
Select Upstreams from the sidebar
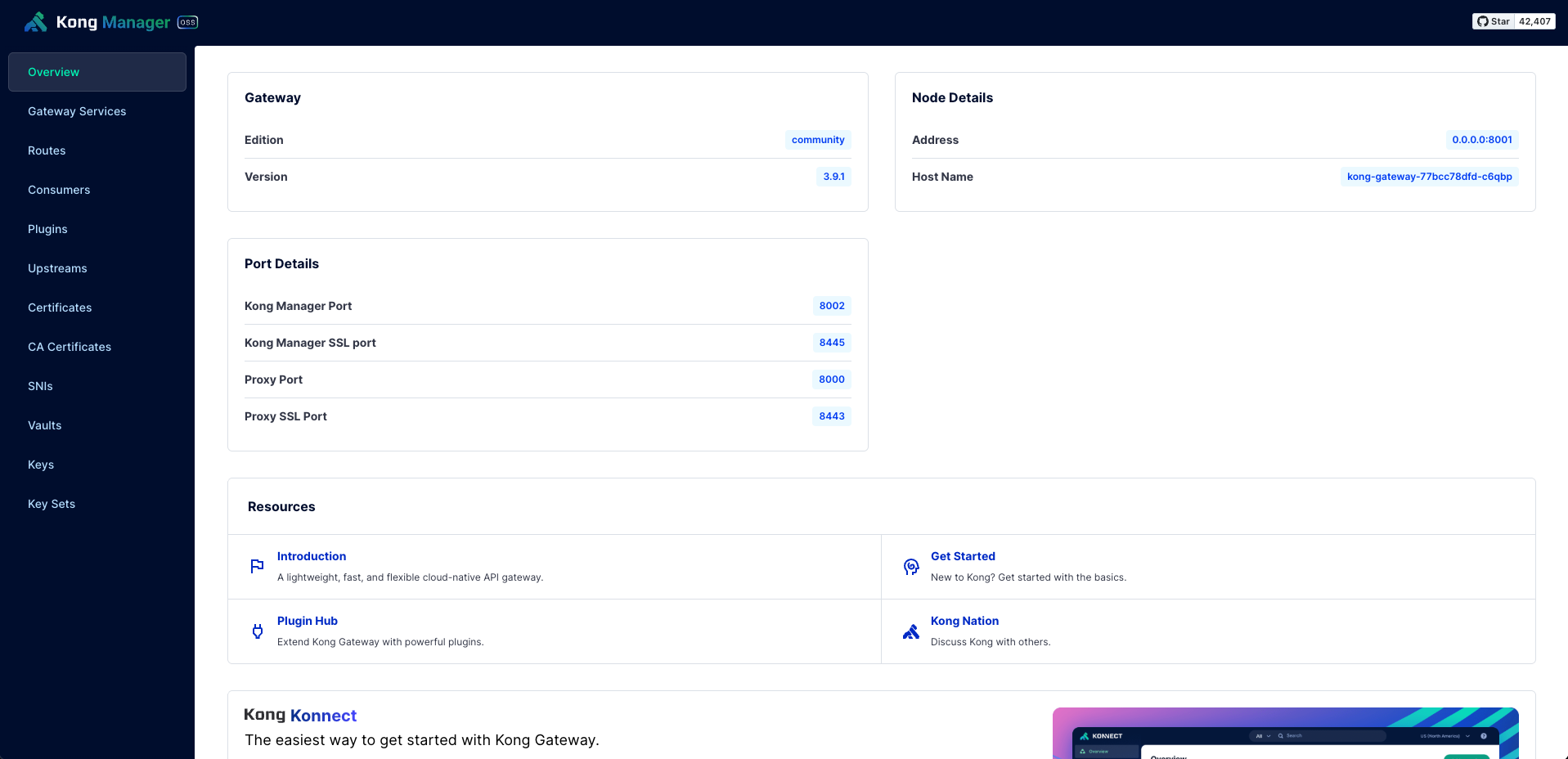97,268
